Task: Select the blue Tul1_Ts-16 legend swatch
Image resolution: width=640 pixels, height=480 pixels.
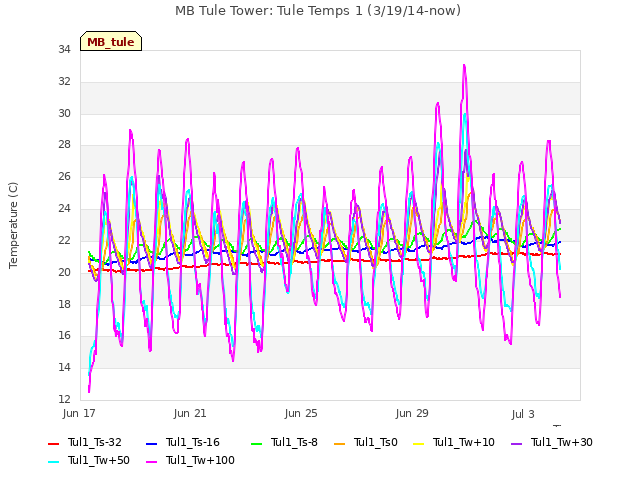Action: point(151,444)
